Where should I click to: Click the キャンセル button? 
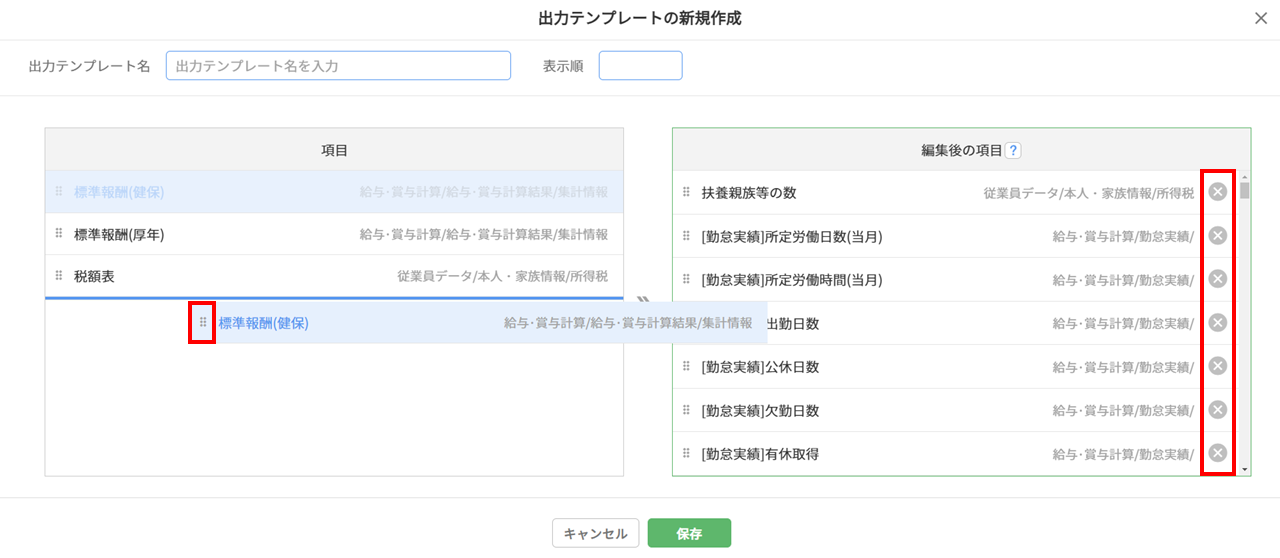595,534
